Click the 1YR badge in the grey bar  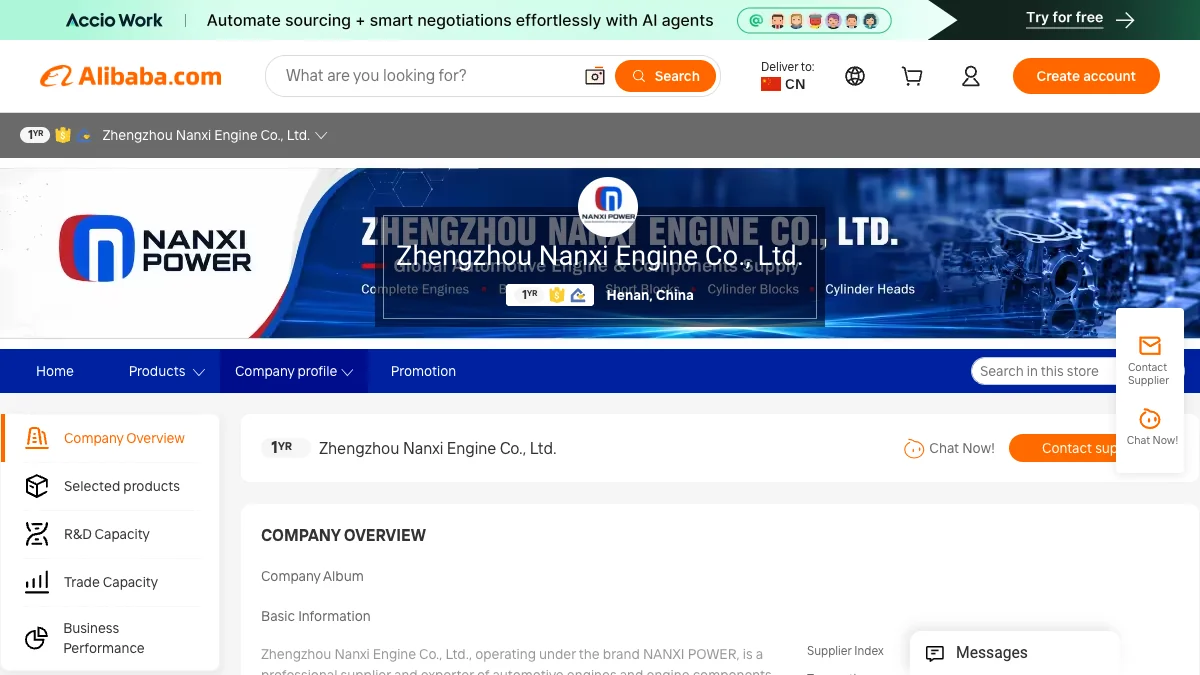pyautogui.click(x=35, y=135)
